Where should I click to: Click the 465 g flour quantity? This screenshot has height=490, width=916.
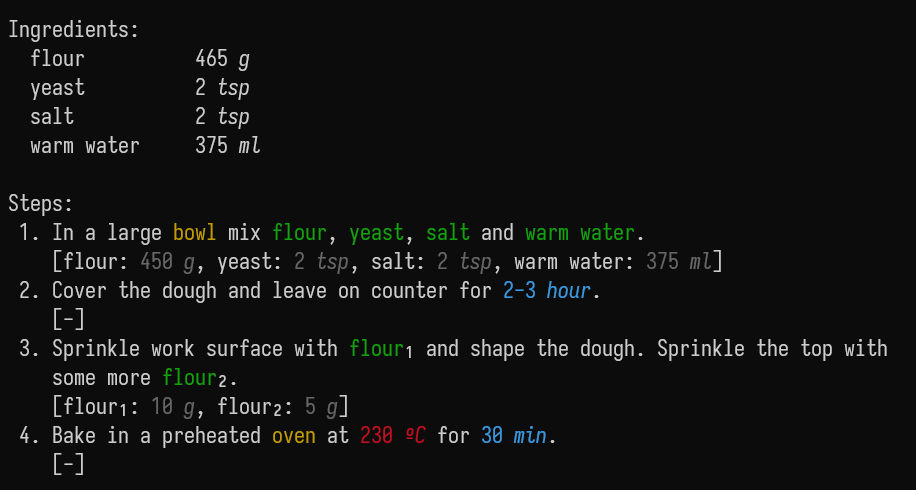coord(223,59)
